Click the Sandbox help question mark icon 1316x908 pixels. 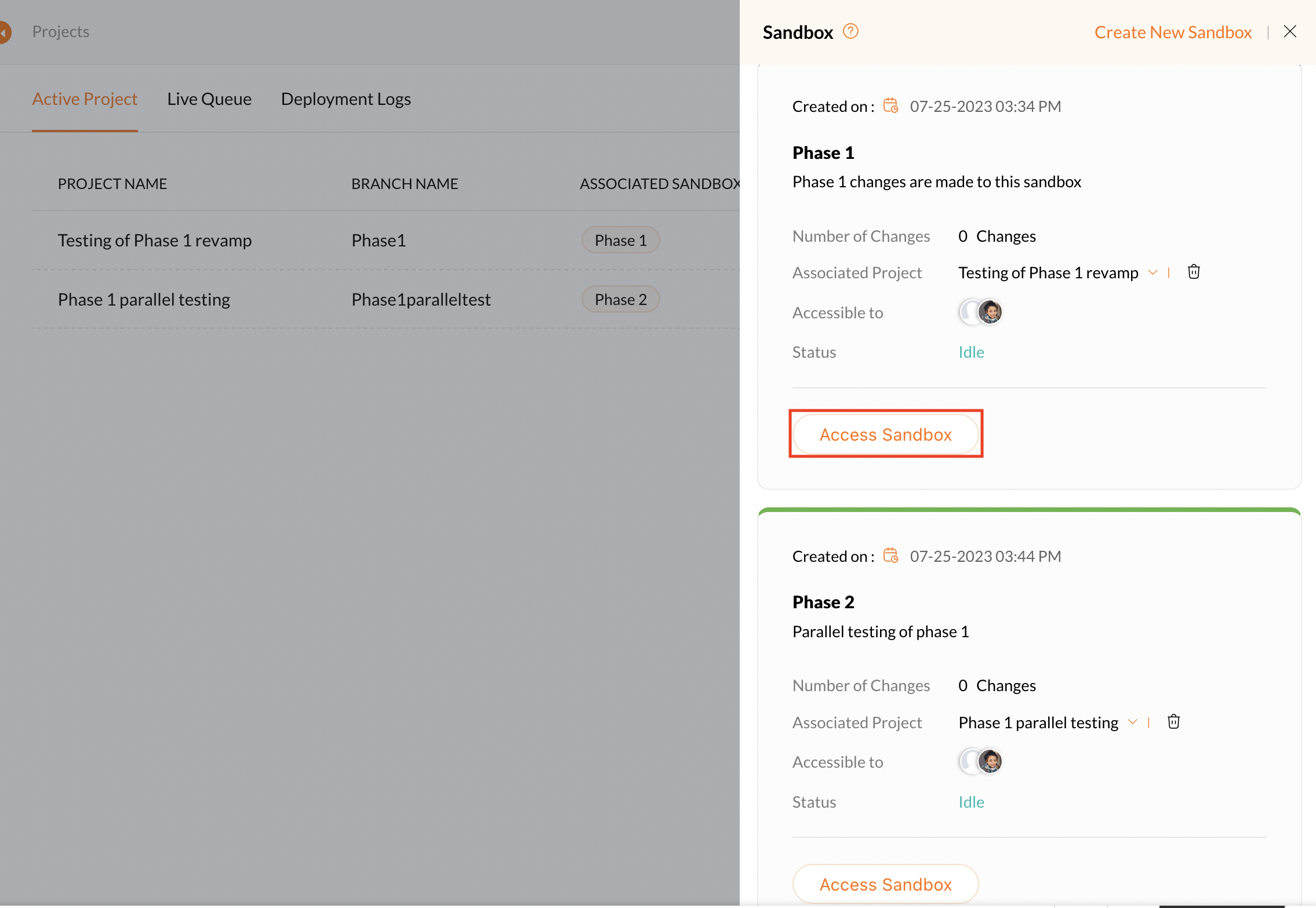pos(850,31)
